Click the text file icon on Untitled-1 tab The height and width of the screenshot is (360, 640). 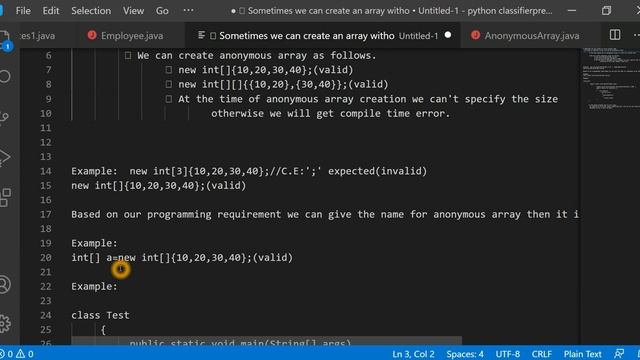[x=201, y=35]
